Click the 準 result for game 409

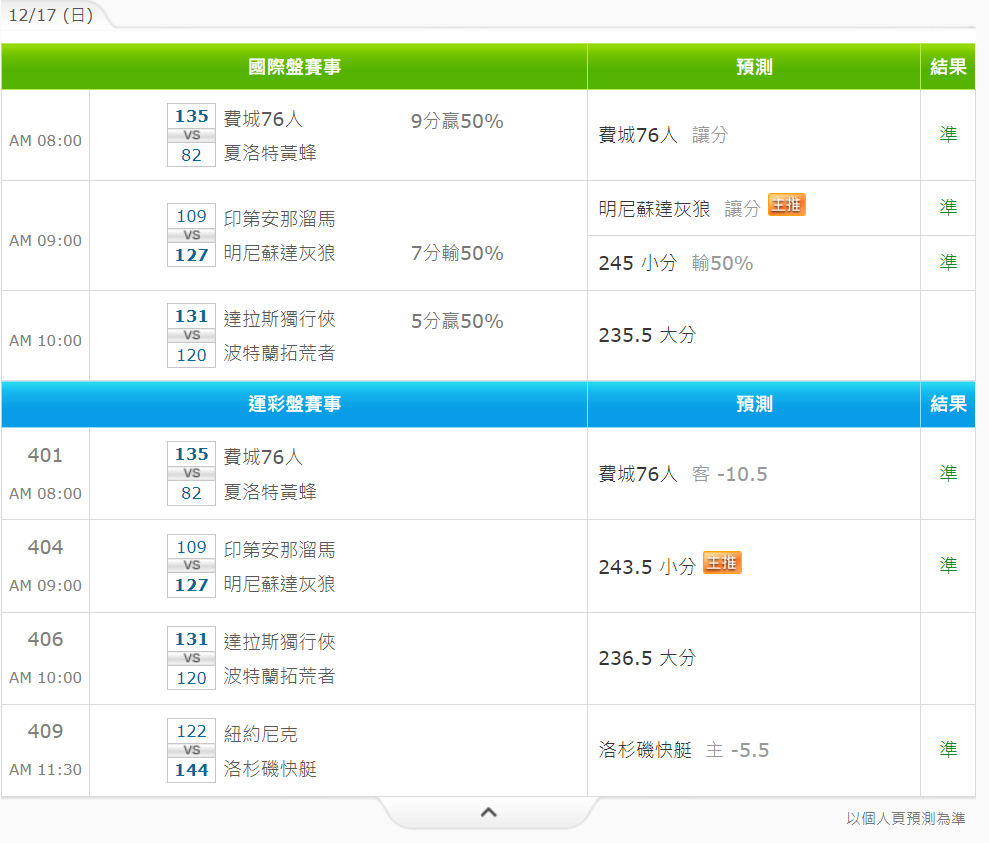(x=948, y=749)
